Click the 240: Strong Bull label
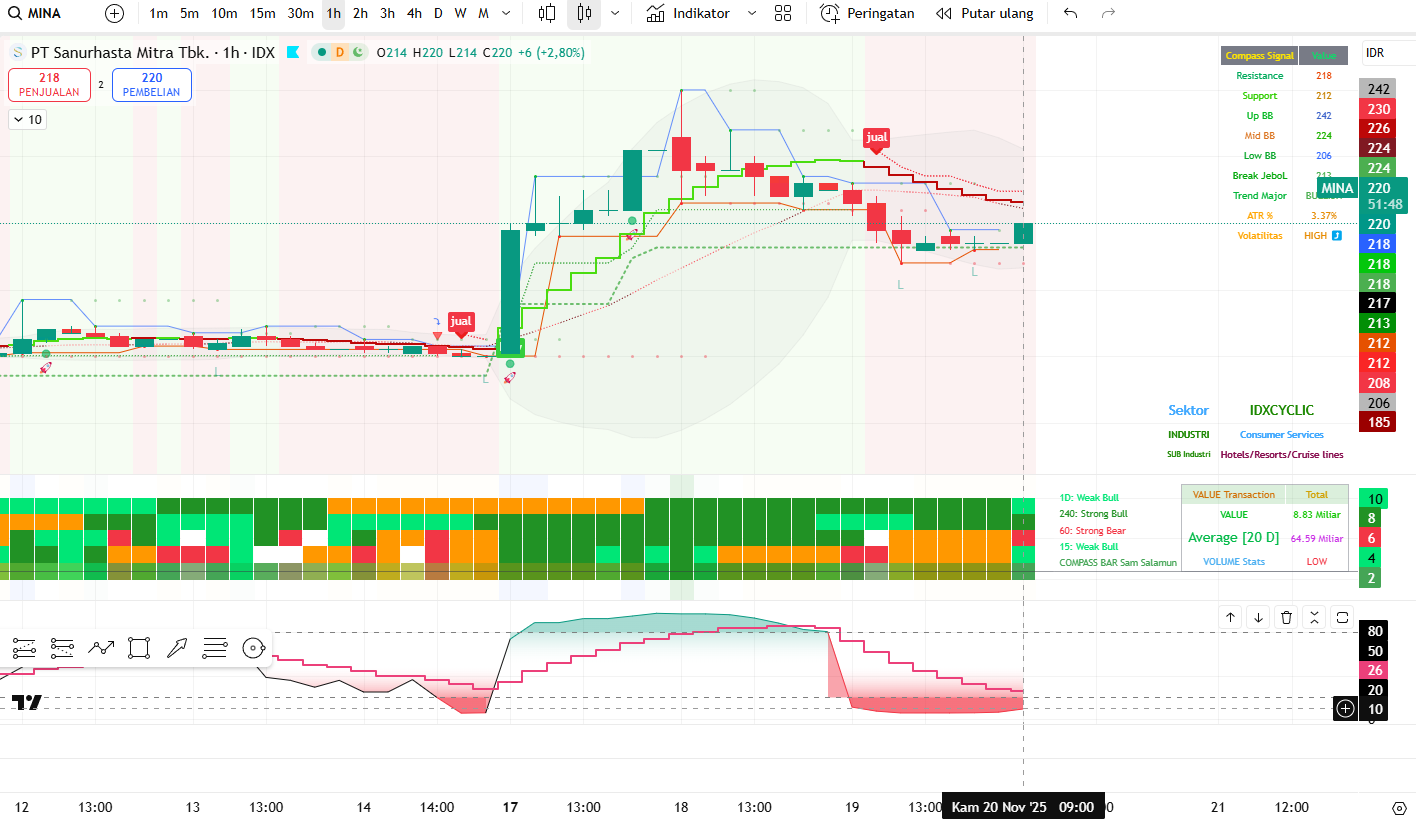 pyautogui.click(x=1094, y=514)
